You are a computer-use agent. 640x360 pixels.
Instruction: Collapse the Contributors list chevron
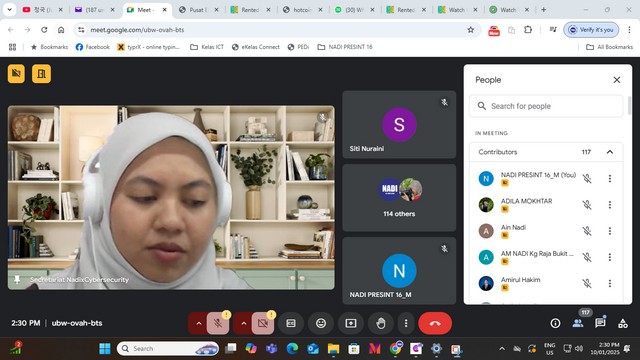[610, 152]
